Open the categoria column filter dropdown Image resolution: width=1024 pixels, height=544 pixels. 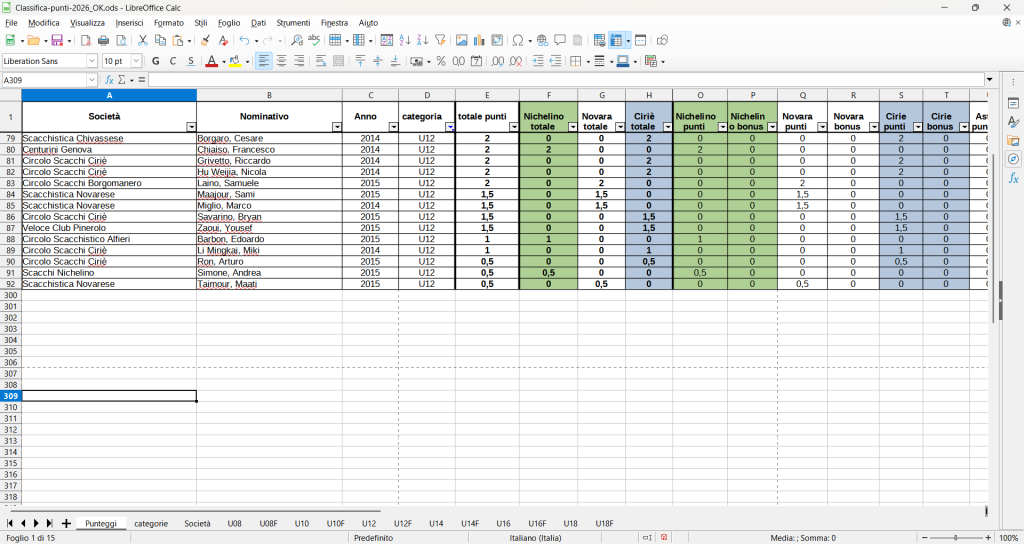[449, 127]
